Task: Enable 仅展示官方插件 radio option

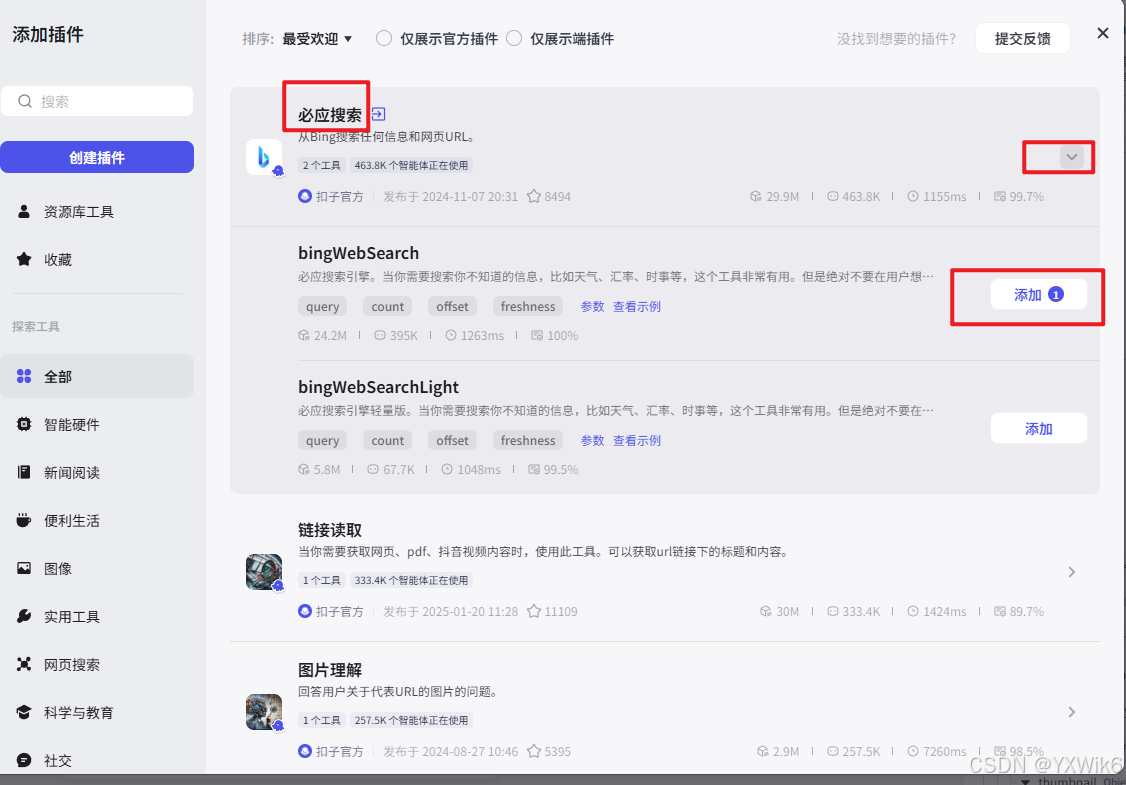Action: [x=384, y=38]
